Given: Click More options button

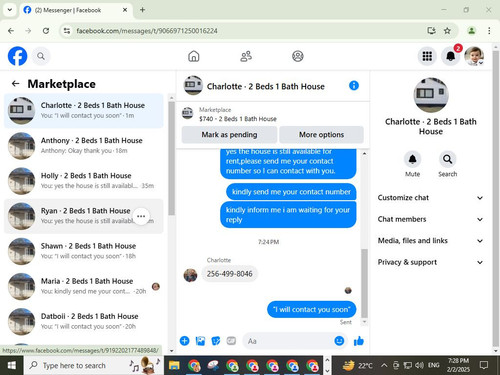Looking at the screenshot, I should coord(321,135).
